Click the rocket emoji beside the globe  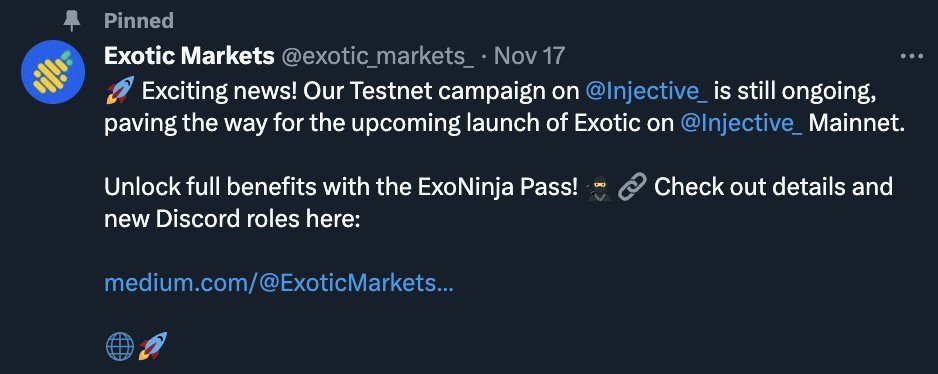pyautogui.click(x=153, y=346)
